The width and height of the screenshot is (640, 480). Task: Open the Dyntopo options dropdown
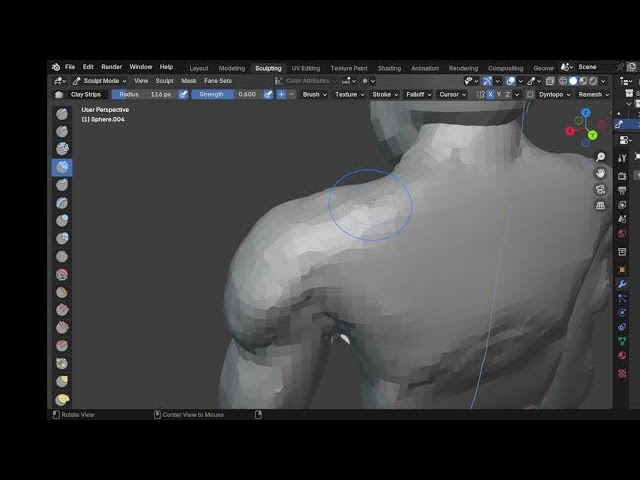coord(555,95)
